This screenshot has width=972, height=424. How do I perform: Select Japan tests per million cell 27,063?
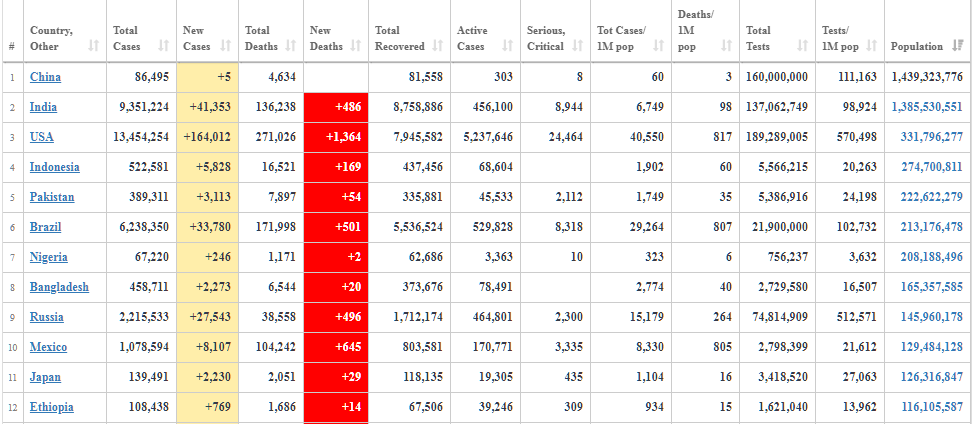[850, 377]
